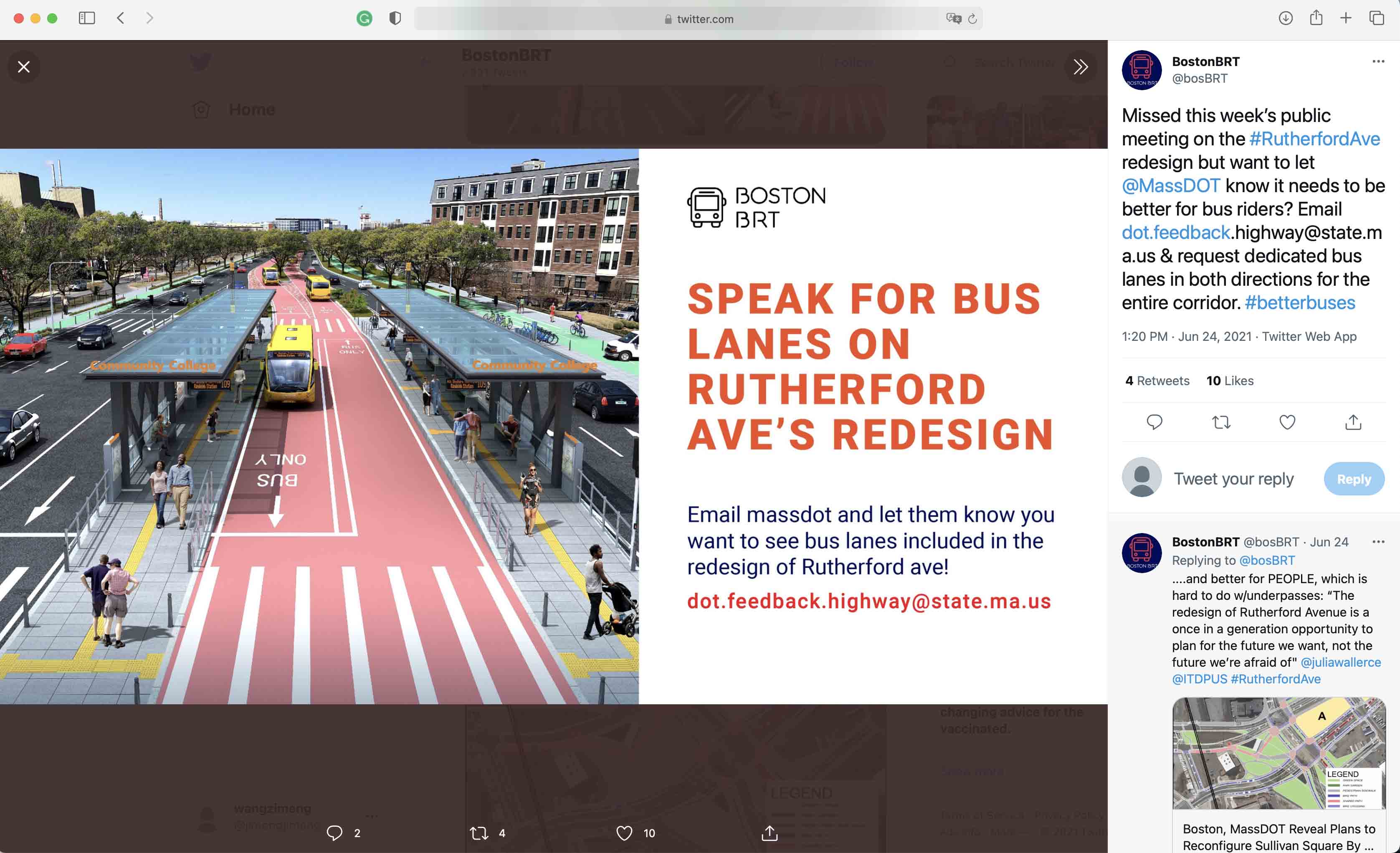Open the Grammarly extension icon
Screen dimensions: 1400x853
click(364, 19)
